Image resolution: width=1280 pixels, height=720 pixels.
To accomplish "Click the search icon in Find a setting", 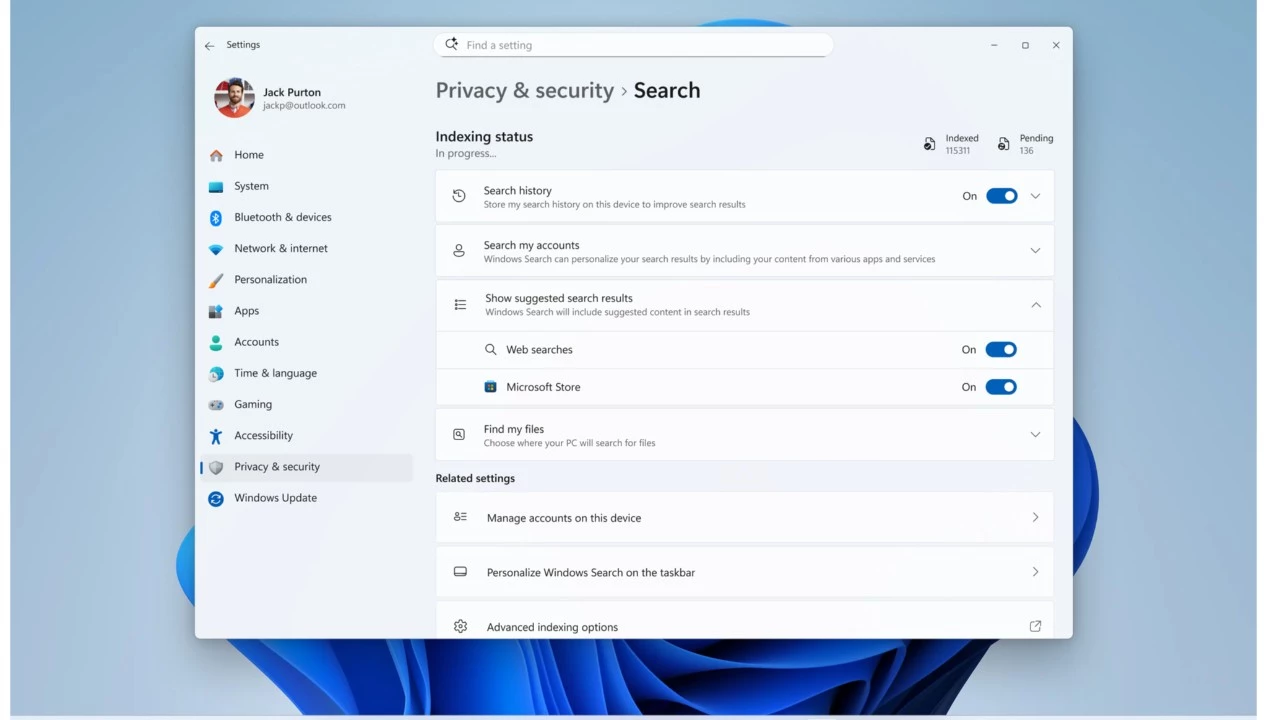I will click(x=451, y=44).
